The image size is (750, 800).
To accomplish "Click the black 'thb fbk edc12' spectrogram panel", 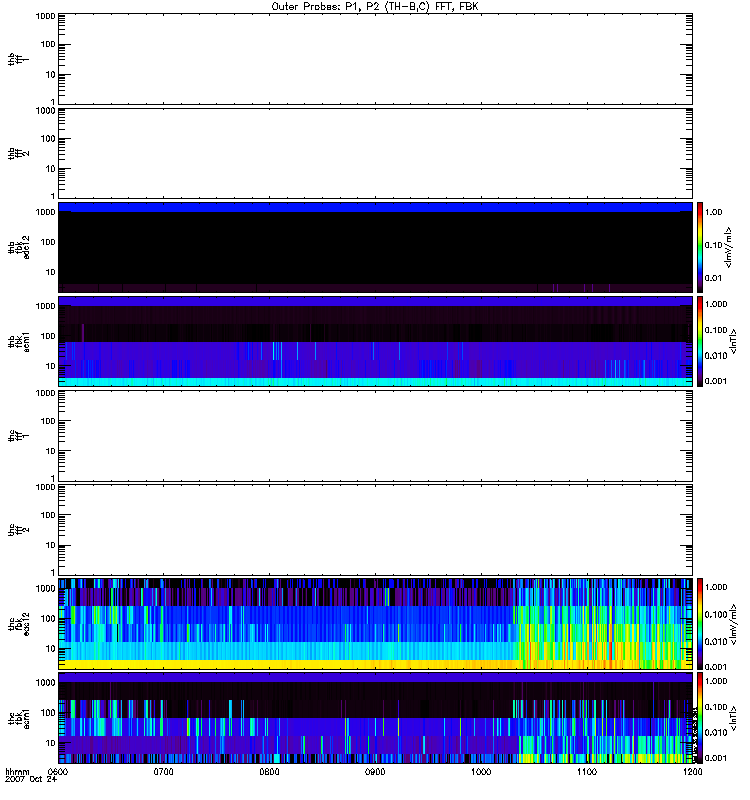I will tap(375, 247).
